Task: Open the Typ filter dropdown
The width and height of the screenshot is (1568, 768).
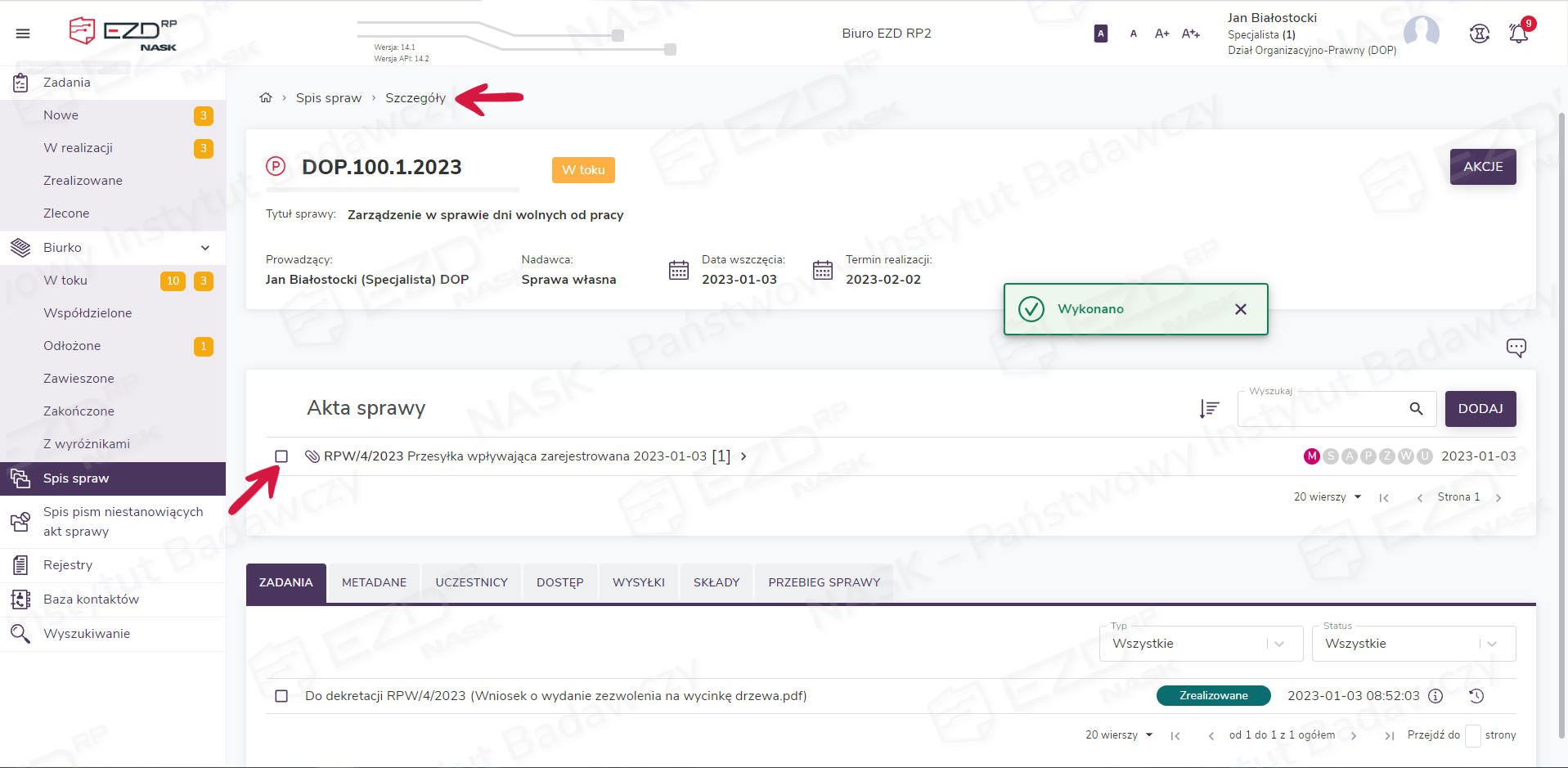Action: [x=1201, y=644]
